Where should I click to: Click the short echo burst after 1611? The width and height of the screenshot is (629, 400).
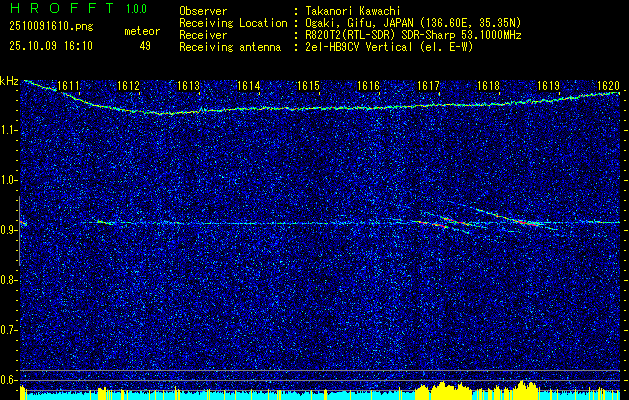click(x=106, y=222)
